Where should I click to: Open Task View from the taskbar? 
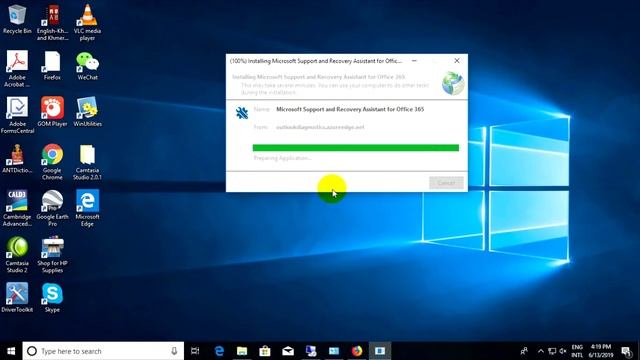tap(195, 351)
